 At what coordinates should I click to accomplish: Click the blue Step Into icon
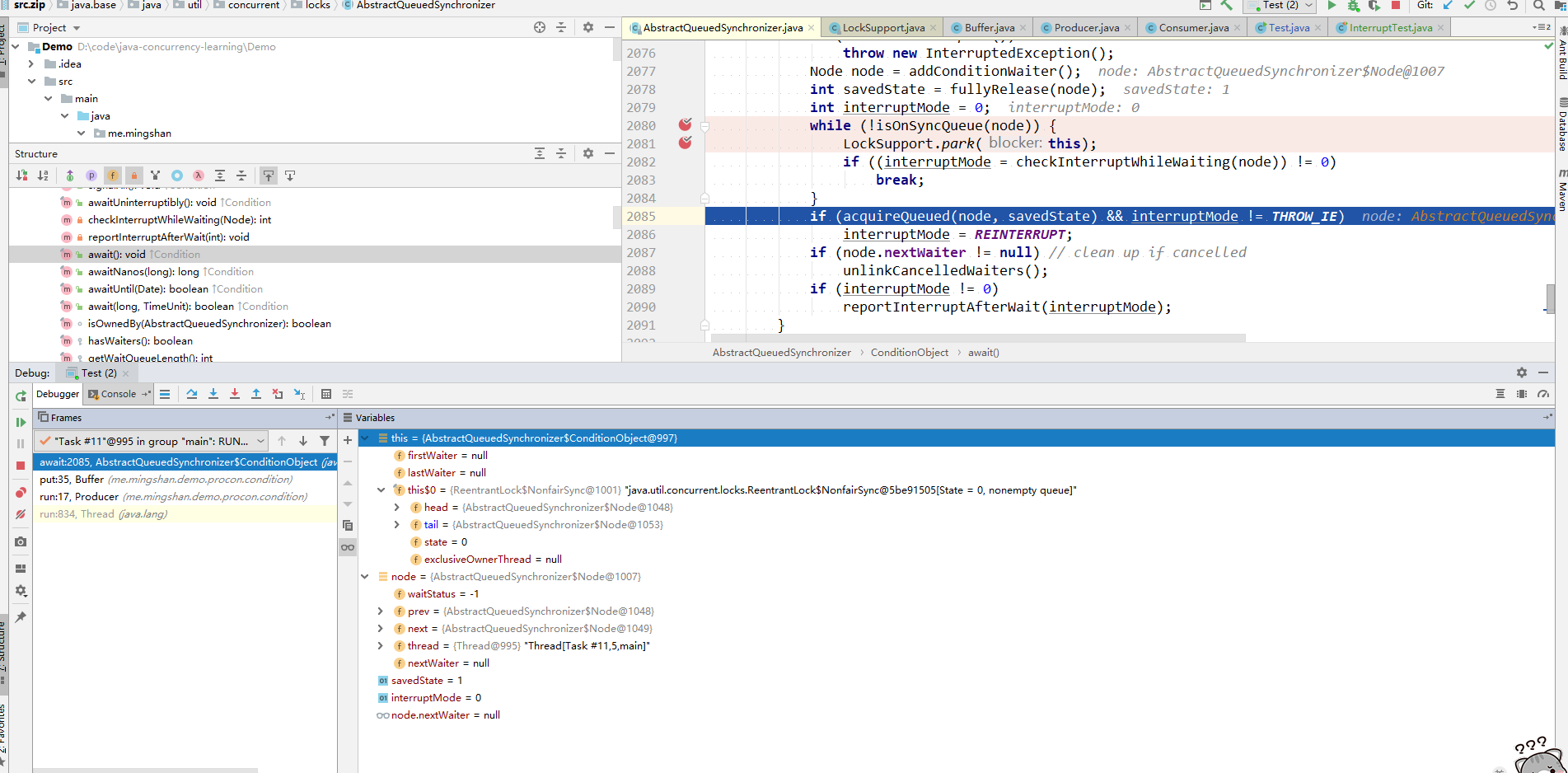point(213,394)
